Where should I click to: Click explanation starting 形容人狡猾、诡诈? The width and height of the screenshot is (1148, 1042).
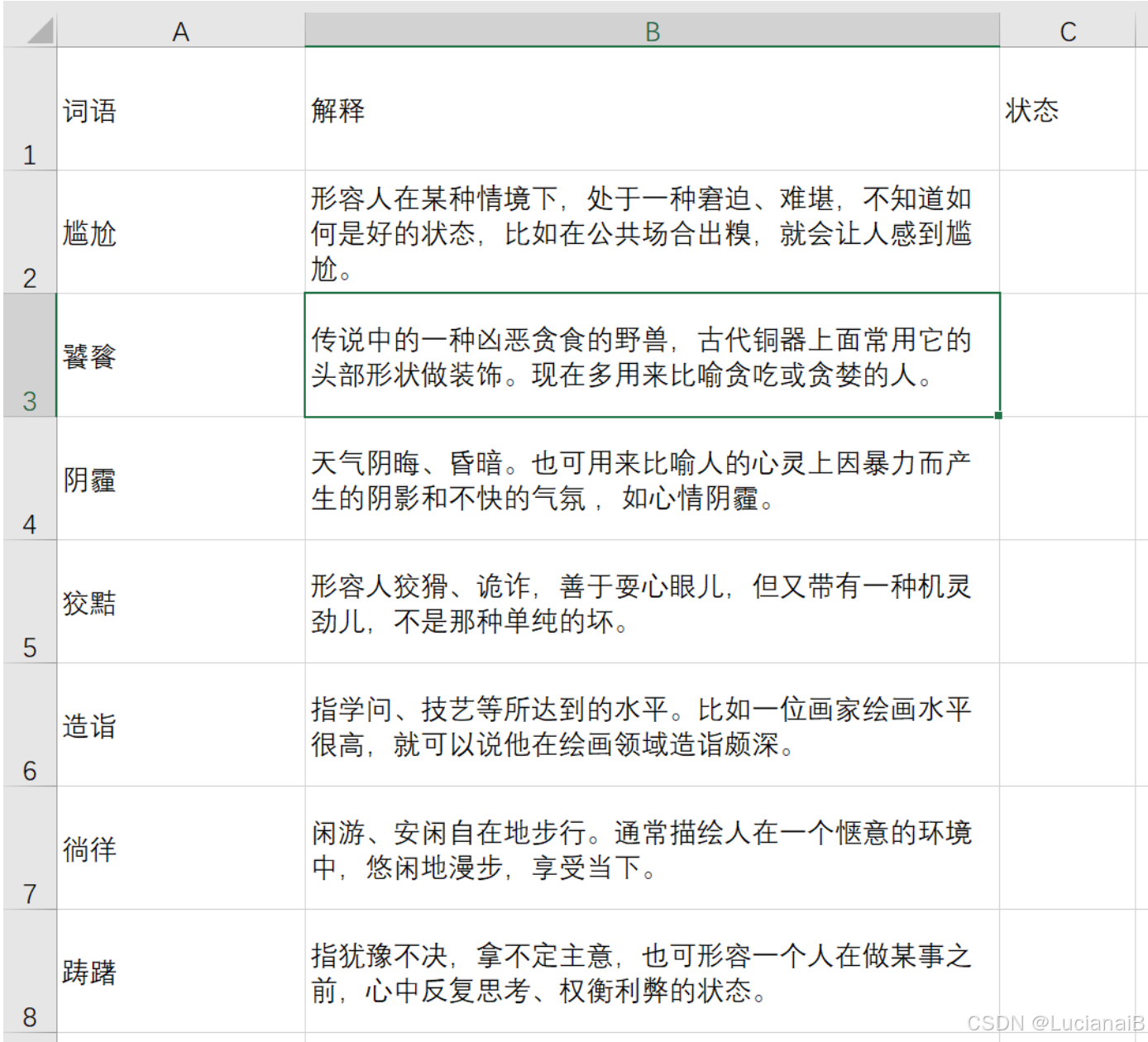click(x=652, y=602)
